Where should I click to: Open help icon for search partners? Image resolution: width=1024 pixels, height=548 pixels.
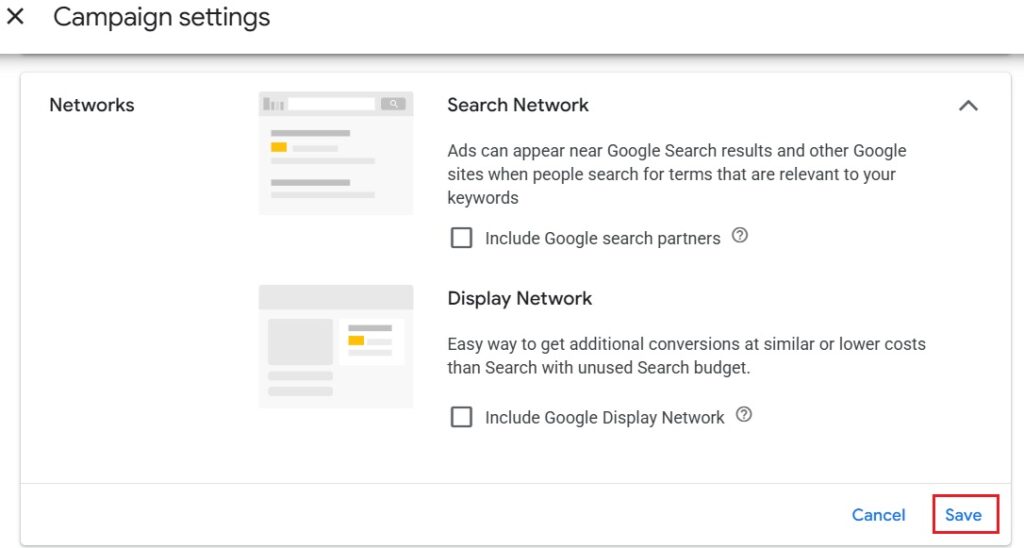click(740, 236)
